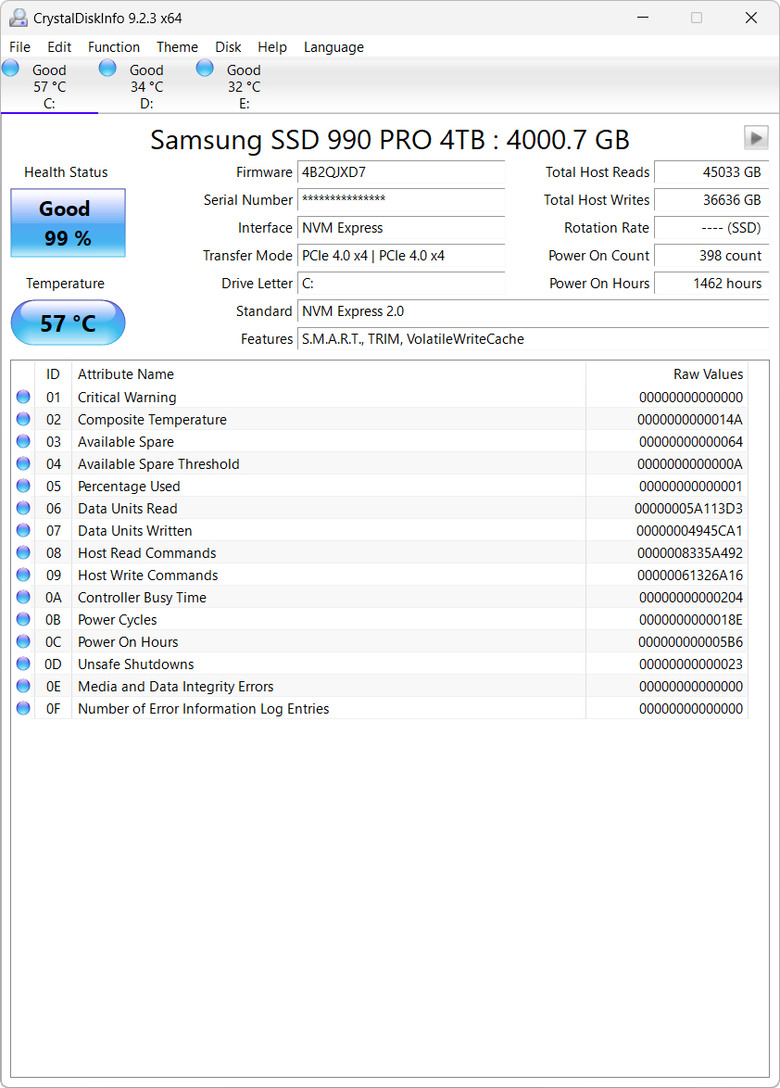Click the Drive Letter field
Screen dimensions: 780x1088
[x=401, y=283]
